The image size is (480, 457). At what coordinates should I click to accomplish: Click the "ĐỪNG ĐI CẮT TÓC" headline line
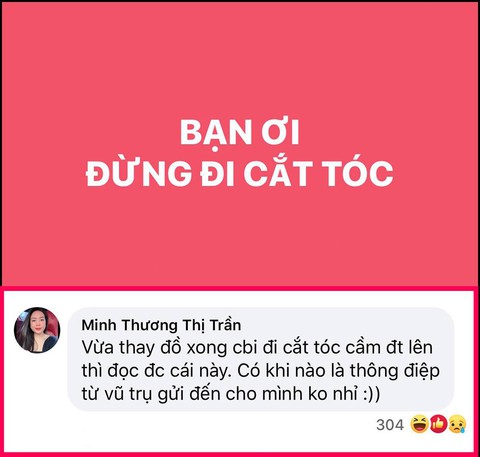pyautogui.click(x=240, y=173)
